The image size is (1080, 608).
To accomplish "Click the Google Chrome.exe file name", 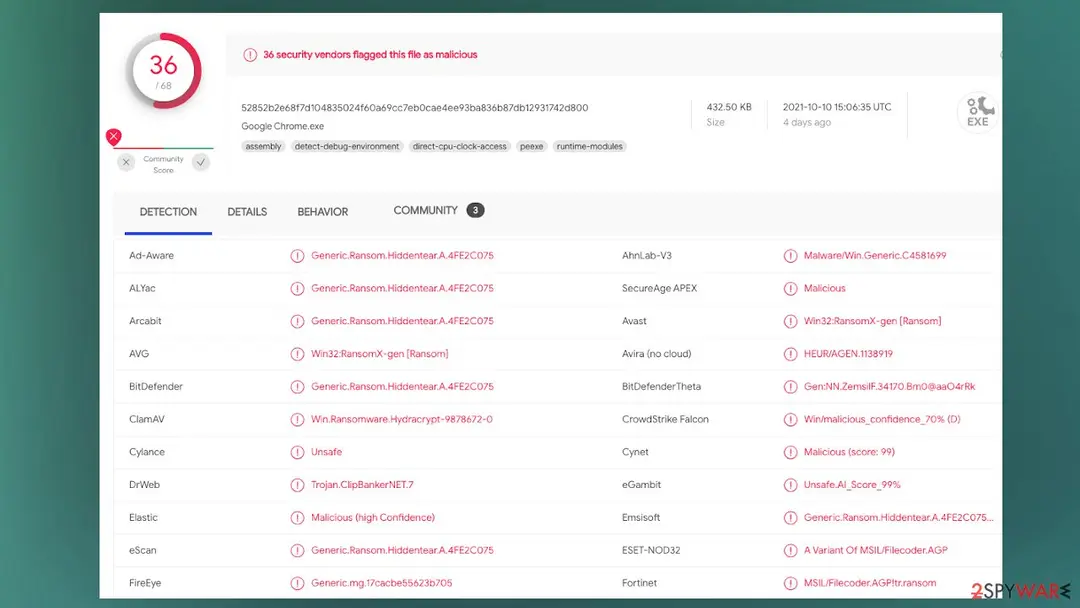I will point(282,127).
